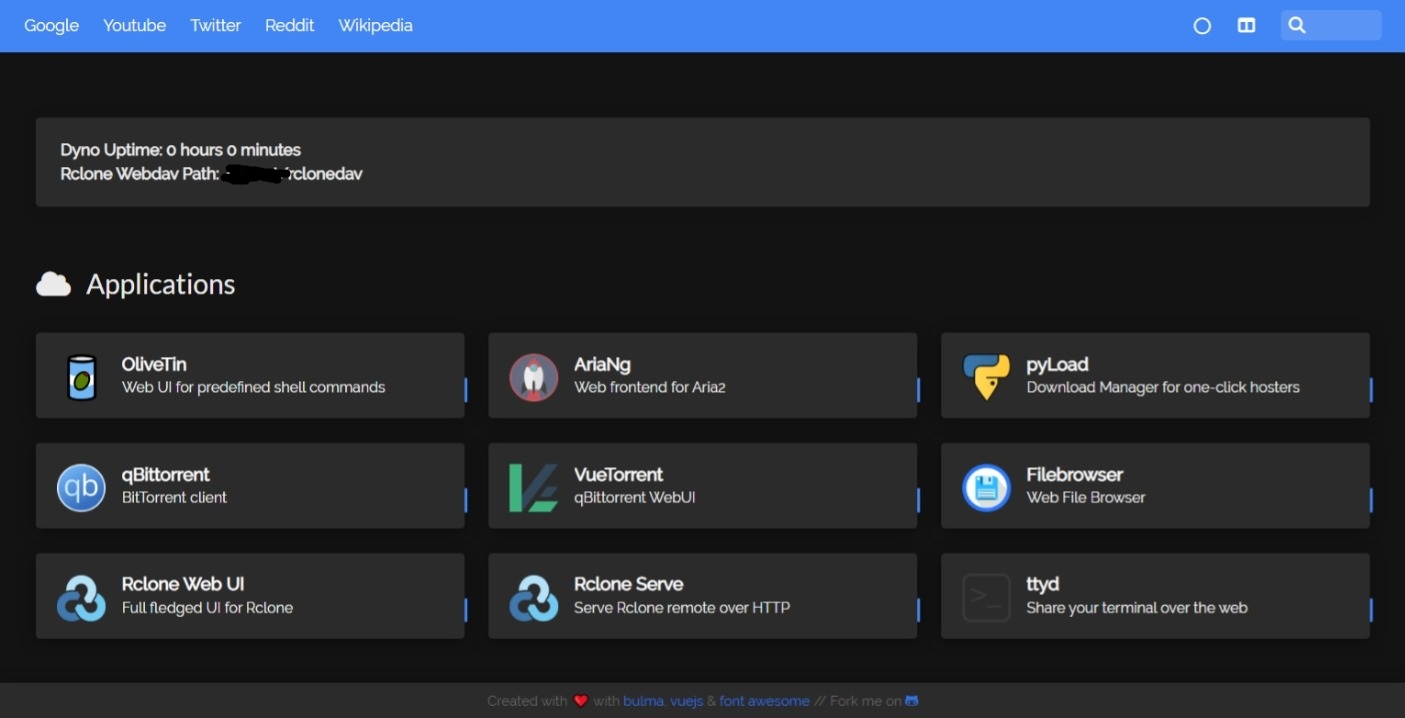This screenshot has width=1405, height=718.
Task: Open the Twitter bookmark link
Action: point(216,25)
